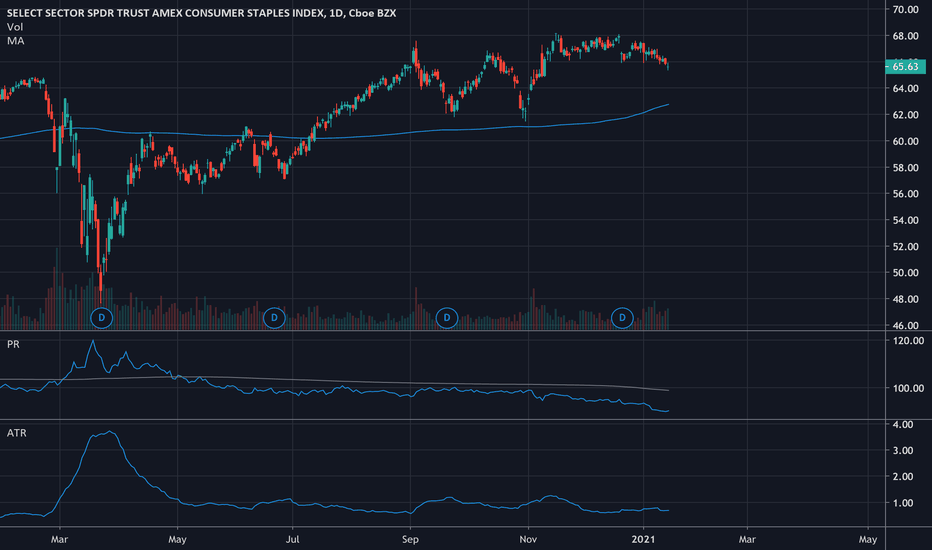This screenshot has height=550, width=932.
Task: Click the 120.00 value on PR scale
Action: tap(908, 341)
